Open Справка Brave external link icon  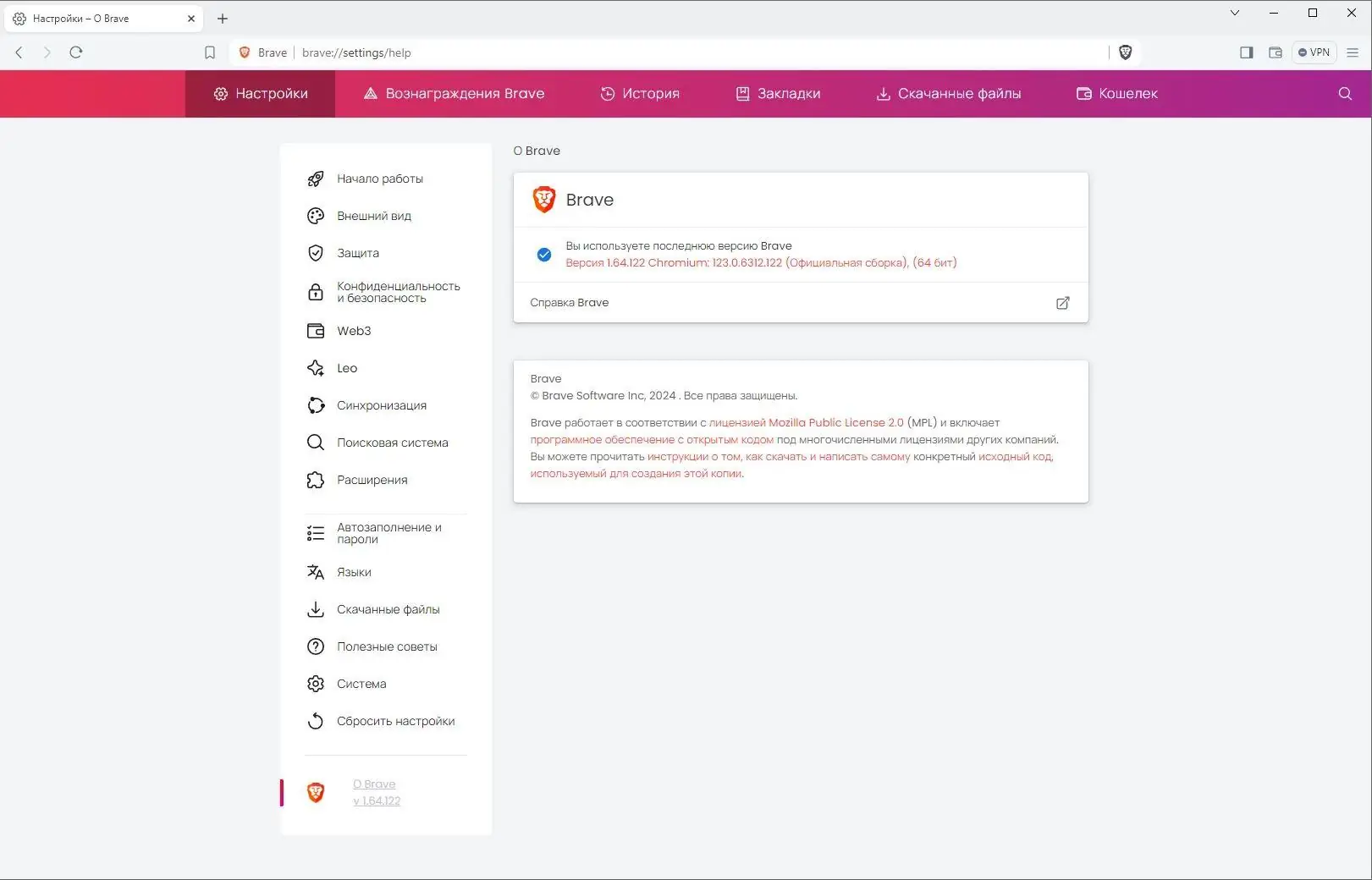click(1063, 303)
